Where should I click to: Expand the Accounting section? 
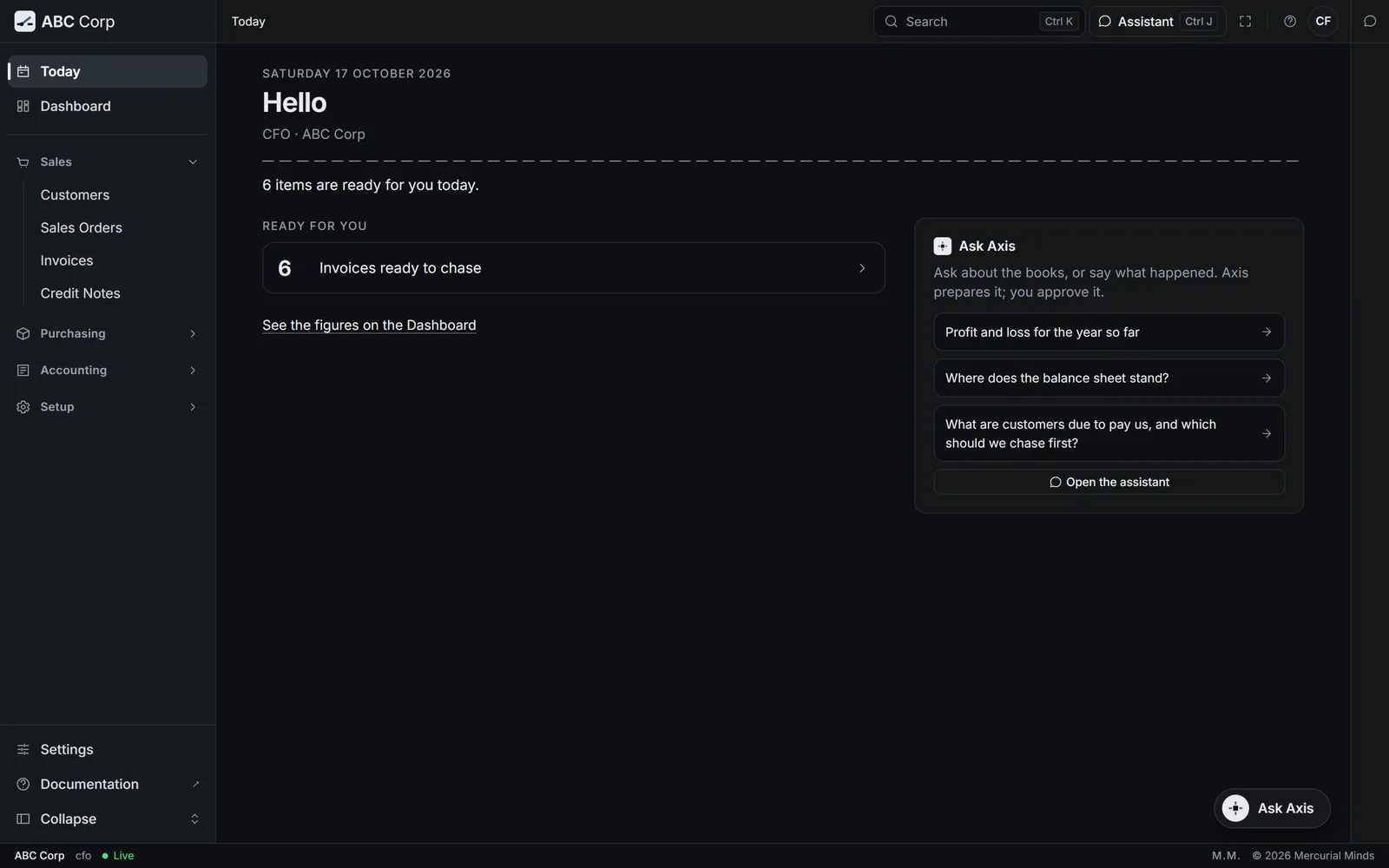click(108, 370)
